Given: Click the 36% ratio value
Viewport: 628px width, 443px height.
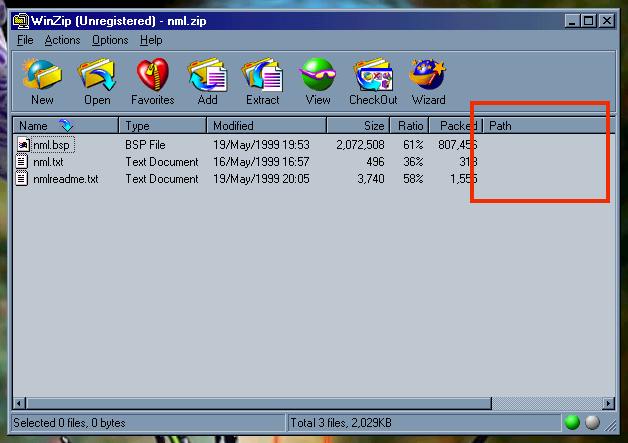Looking at the screenshot, I should pos(413,162).
